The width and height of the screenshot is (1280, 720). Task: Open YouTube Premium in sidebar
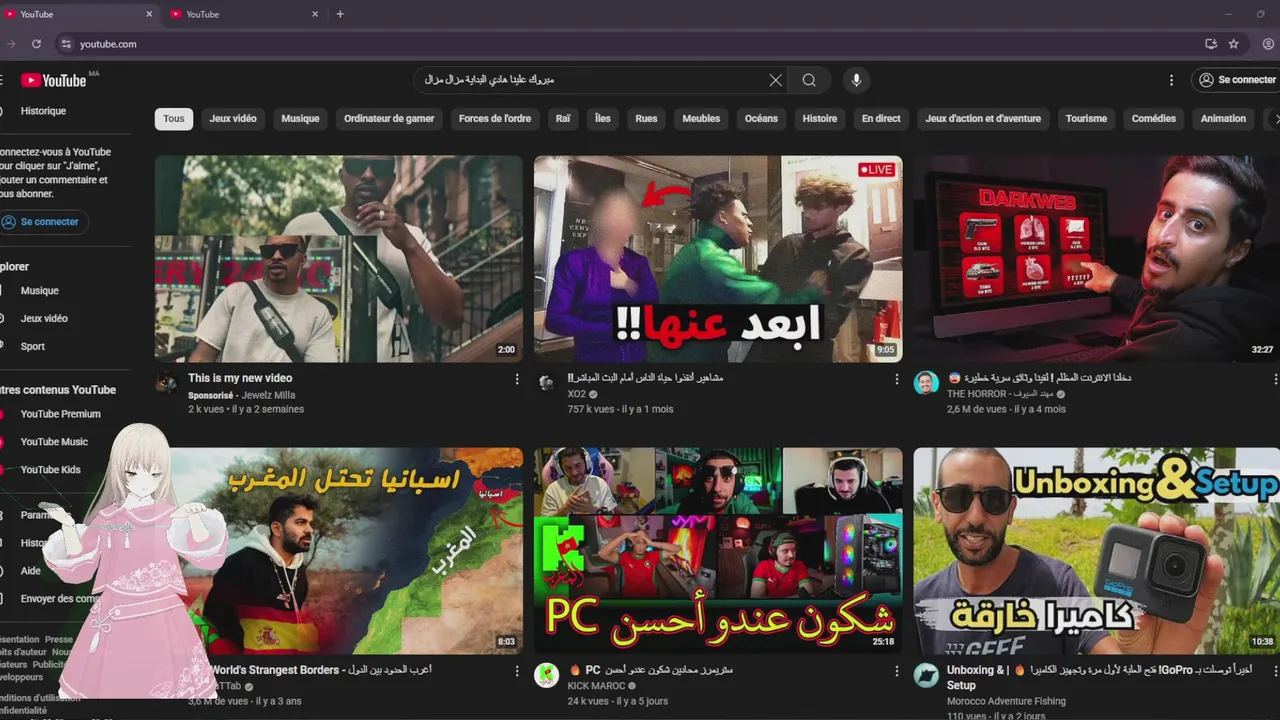click(x=60, y=414)
